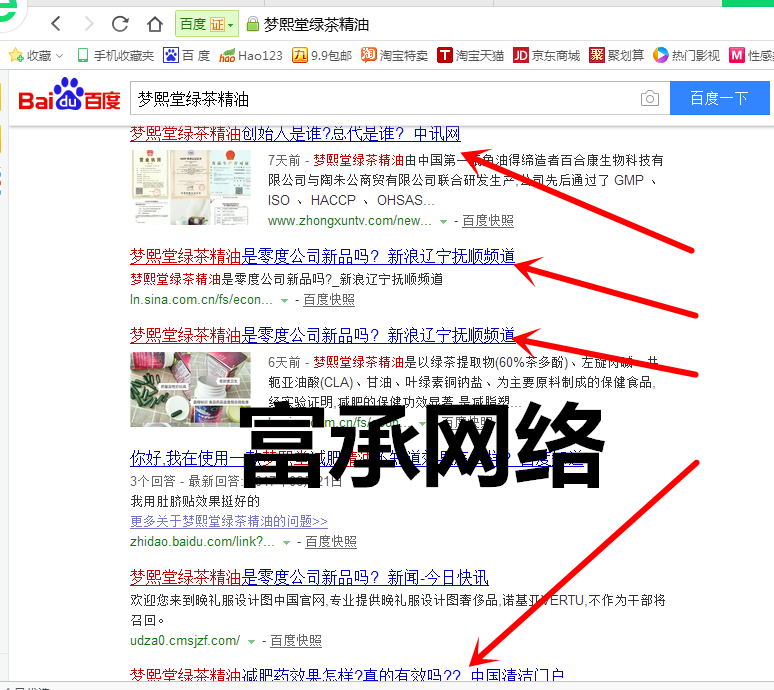Open 新浪辽宁抚顺频道 result with capsule thumbnail
Image resolution: width=774 pixels, height=690 pixels.
[x=322, y=335]
